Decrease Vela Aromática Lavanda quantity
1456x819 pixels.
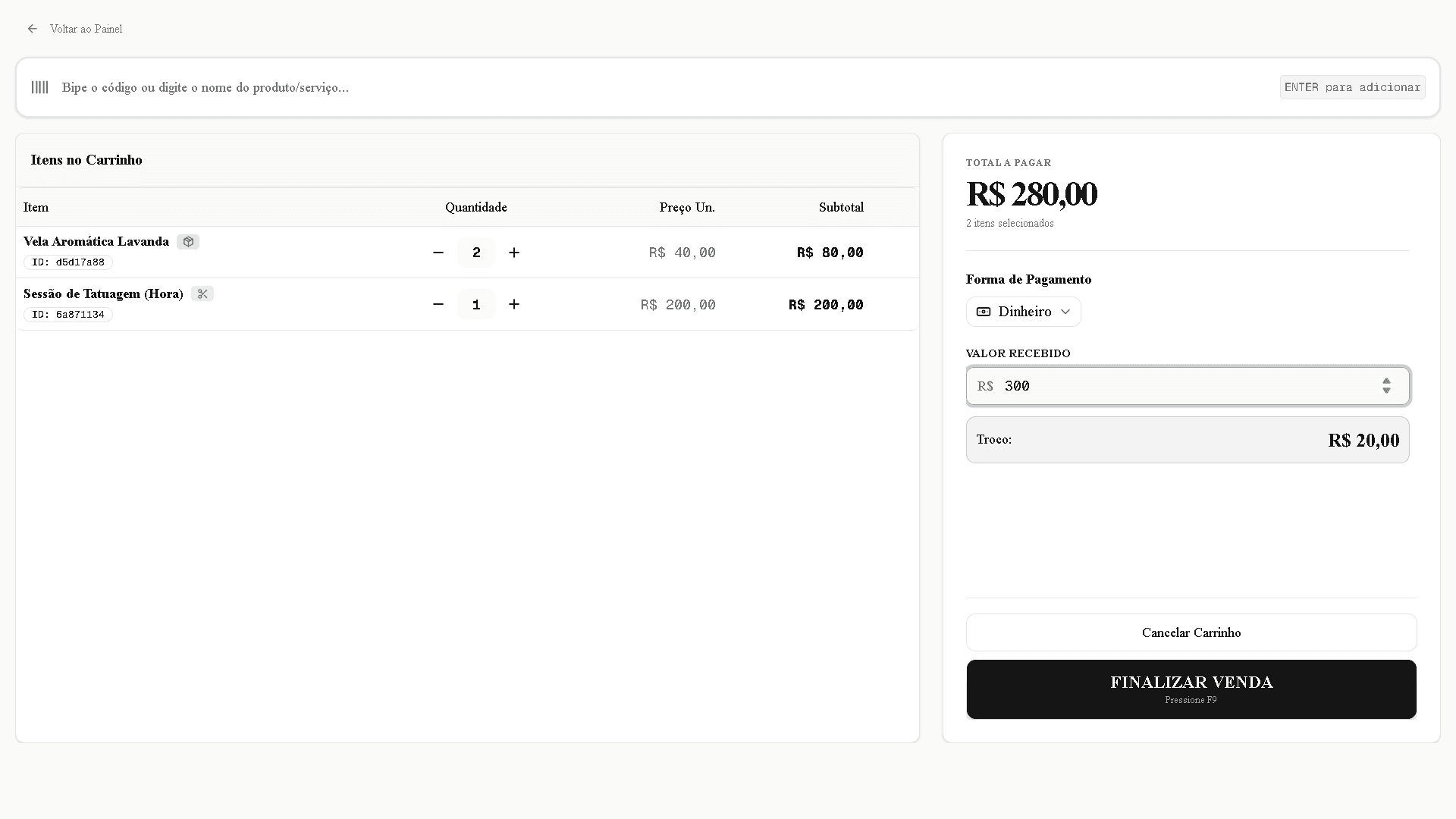438,253
